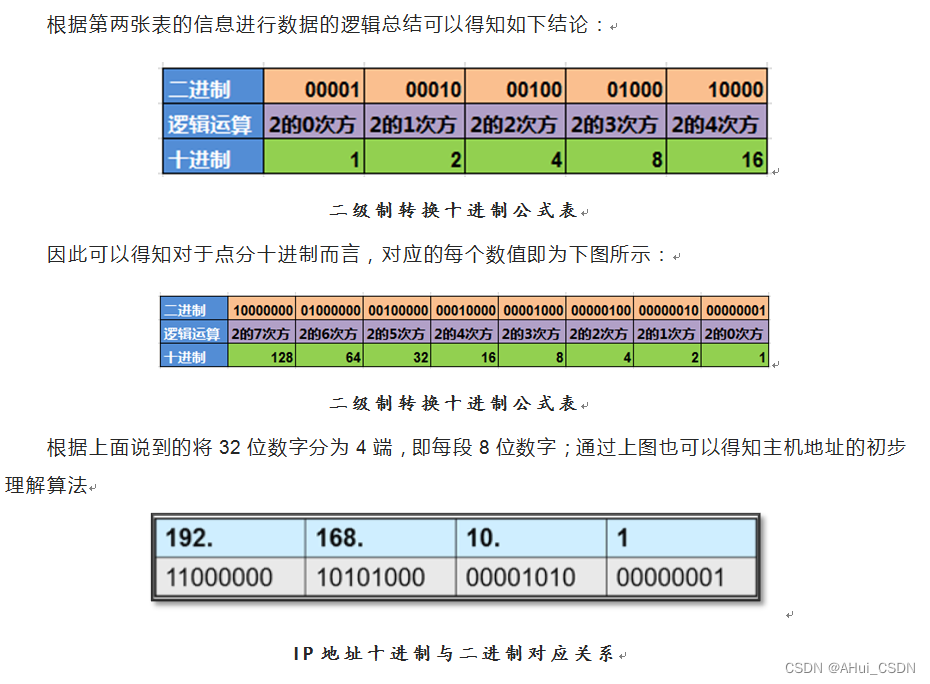Image resolution: width=930 pixels, height=684 pixels.
Task: Select the 00000001 cell in second table
Action: point(735,310)
